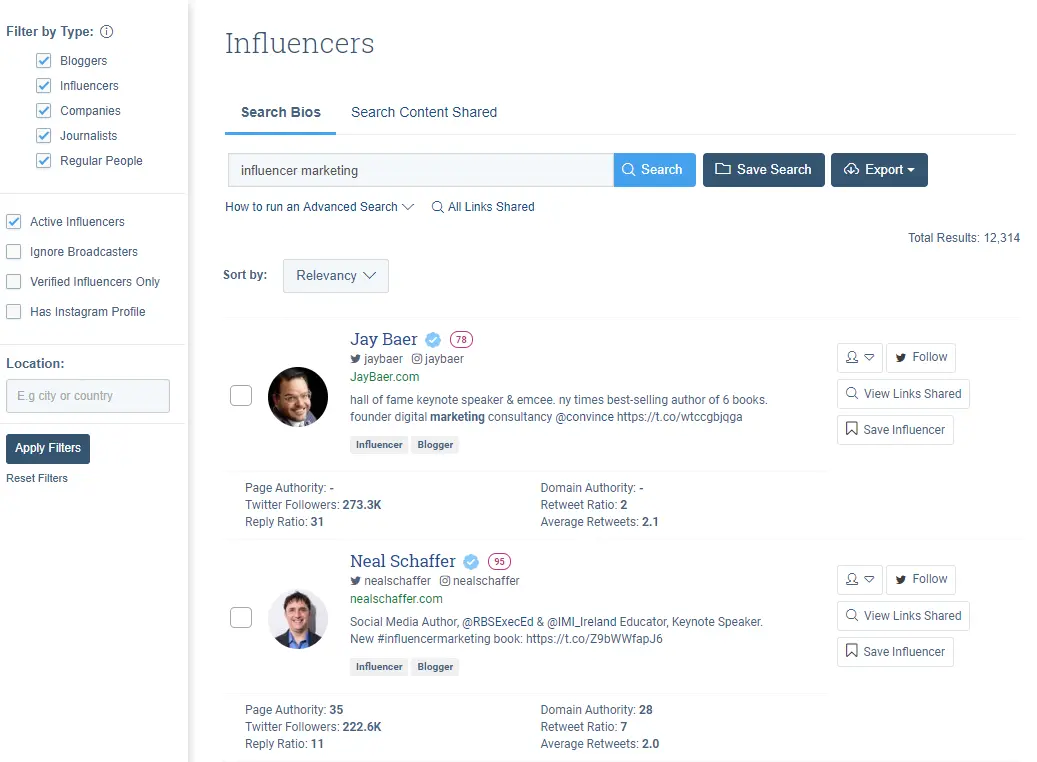
Task: Click Neal Schaffer's score badge 95
Action: pyautogui.click(x=499, y=561)
